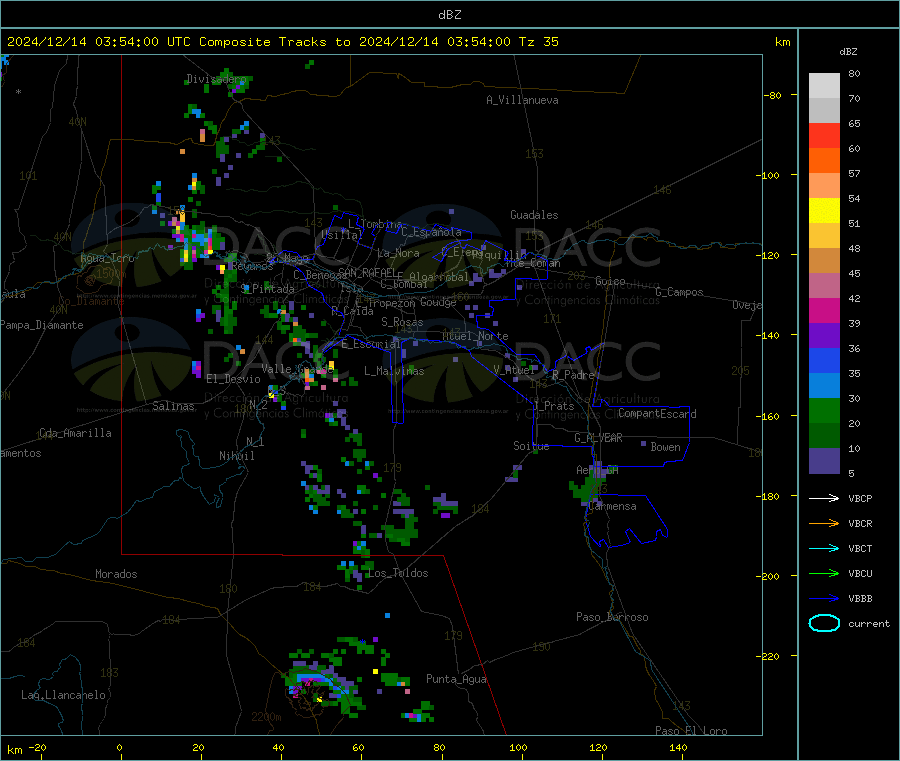Click the Lag.Llancanelo label

[x=63, y=695]
